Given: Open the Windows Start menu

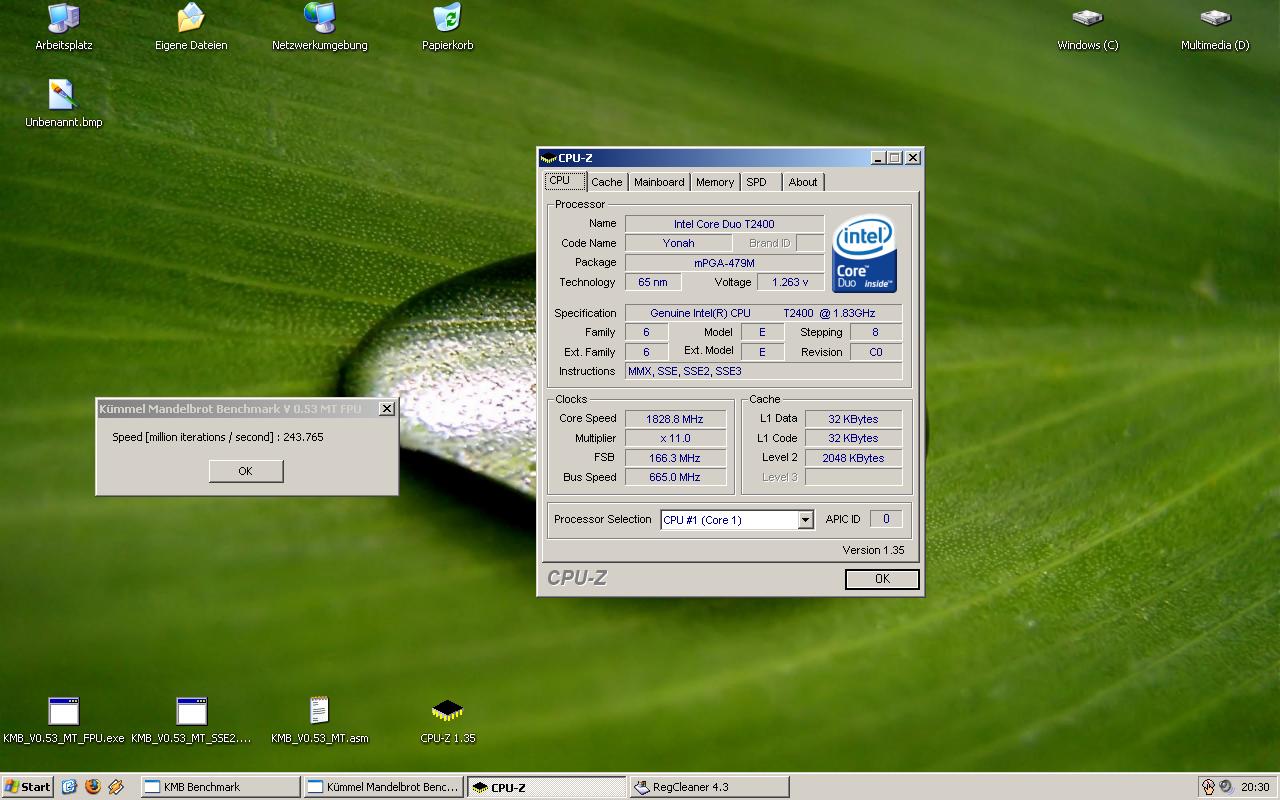Looking at the screenshot, I should click(28, 787).
